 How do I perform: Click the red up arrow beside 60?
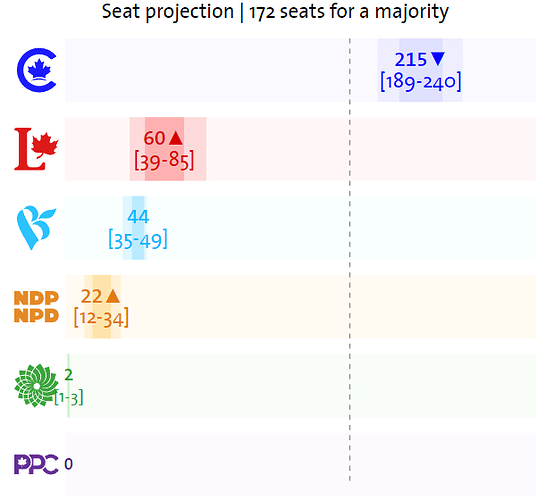coord(176,138)
